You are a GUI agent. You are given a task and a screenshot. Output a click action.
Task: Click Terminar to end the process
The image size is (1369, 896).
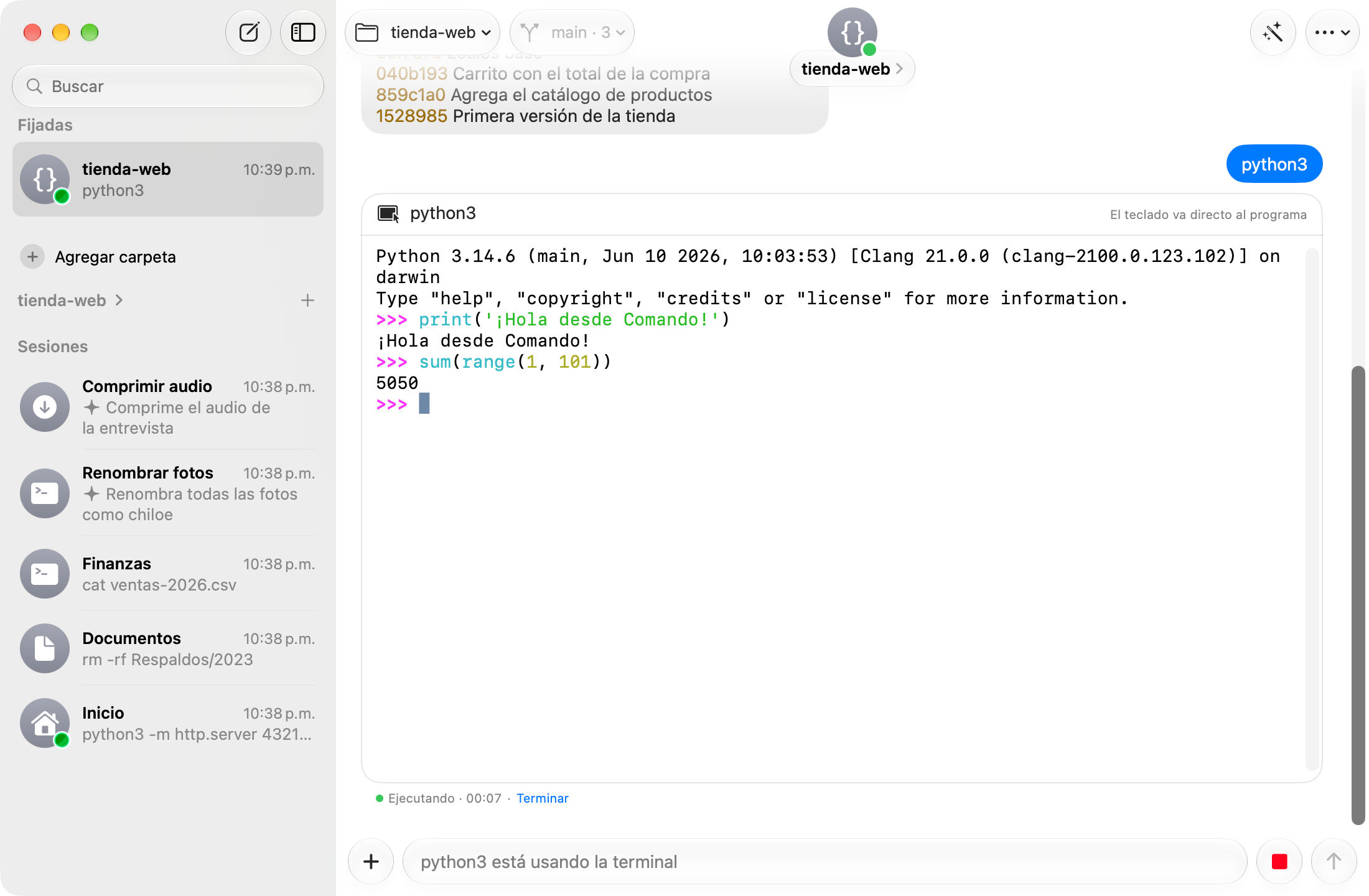point(542,798)
